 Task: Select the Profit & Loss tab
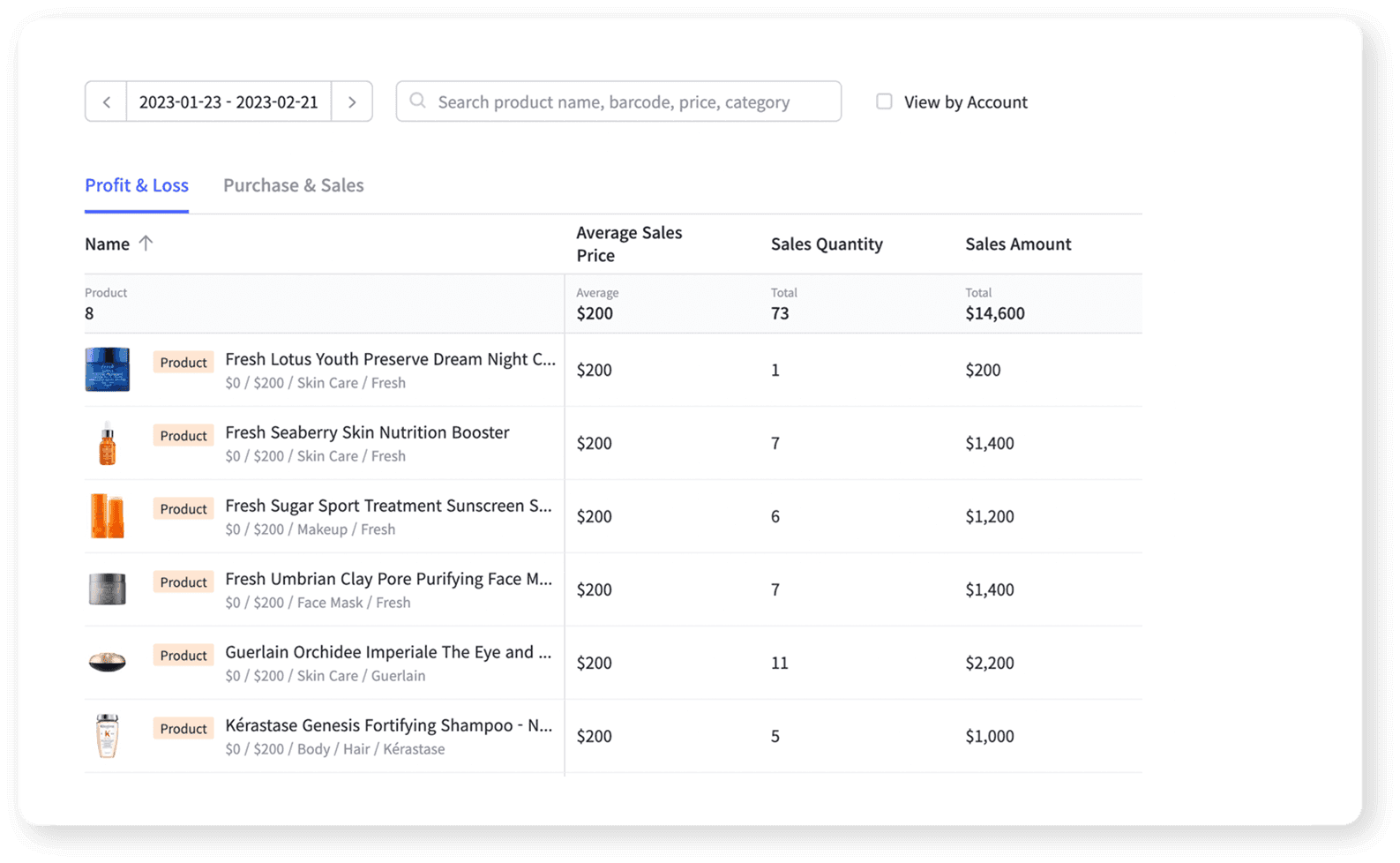(137, 185)
